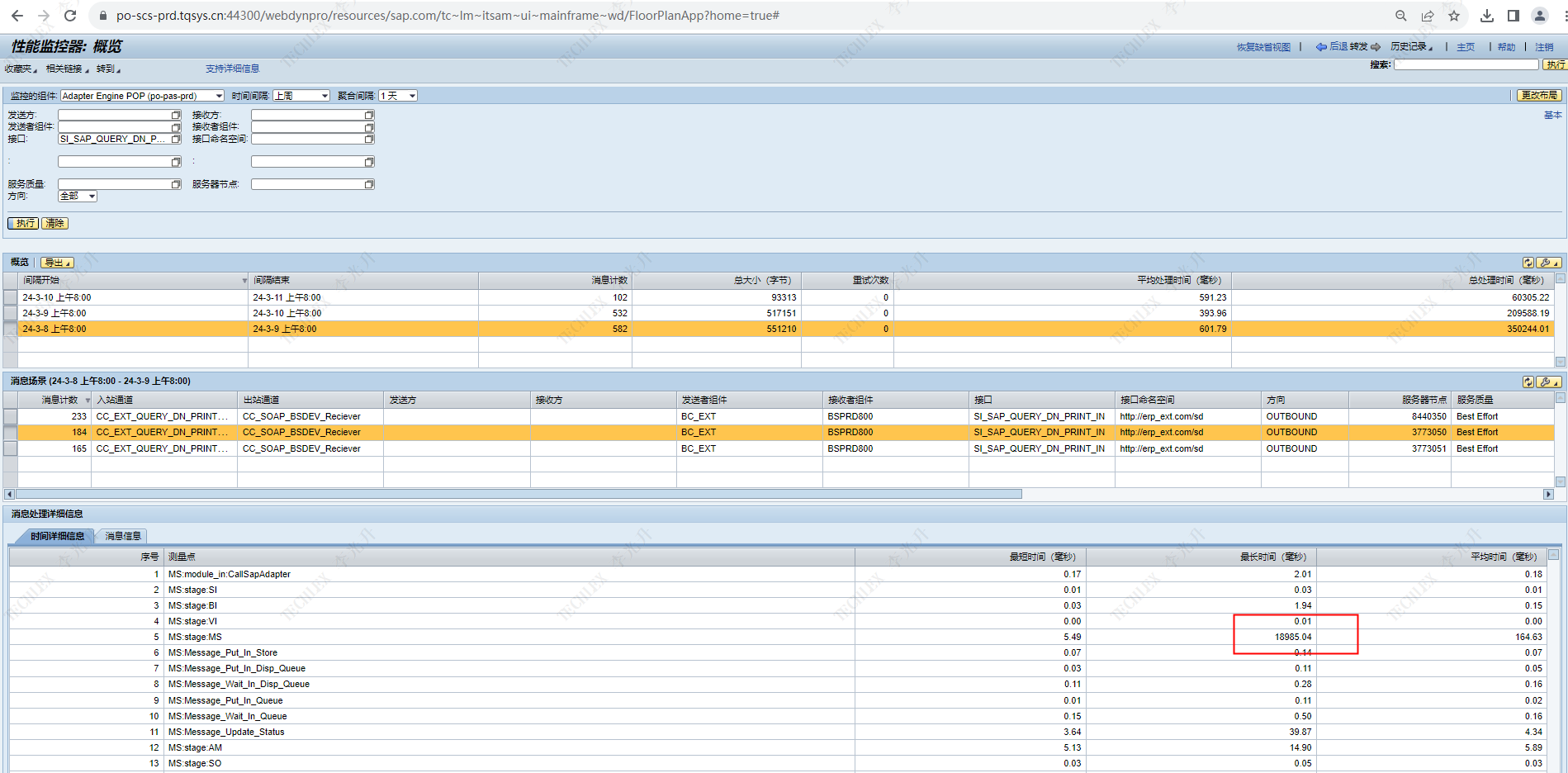1568x773 pixels.
Task: Select row marker for scenario with count 233
Action: (10, 416)
